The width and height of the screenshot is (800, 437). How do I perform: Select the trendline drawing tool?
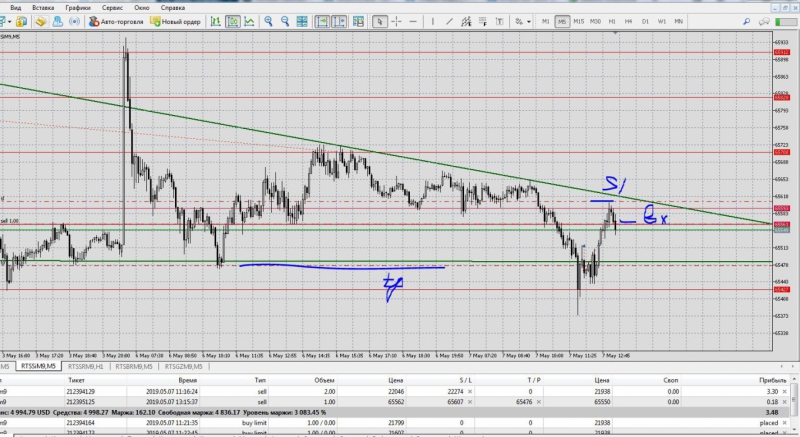click(x=449, y=21)
